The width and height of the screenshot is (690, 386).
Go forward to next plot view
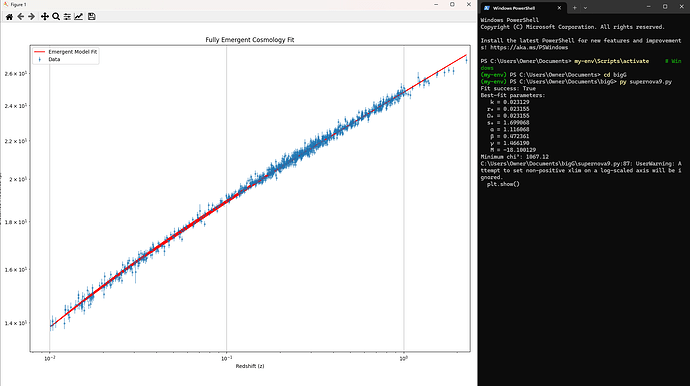pyautogui.click(x=31, y=17)
